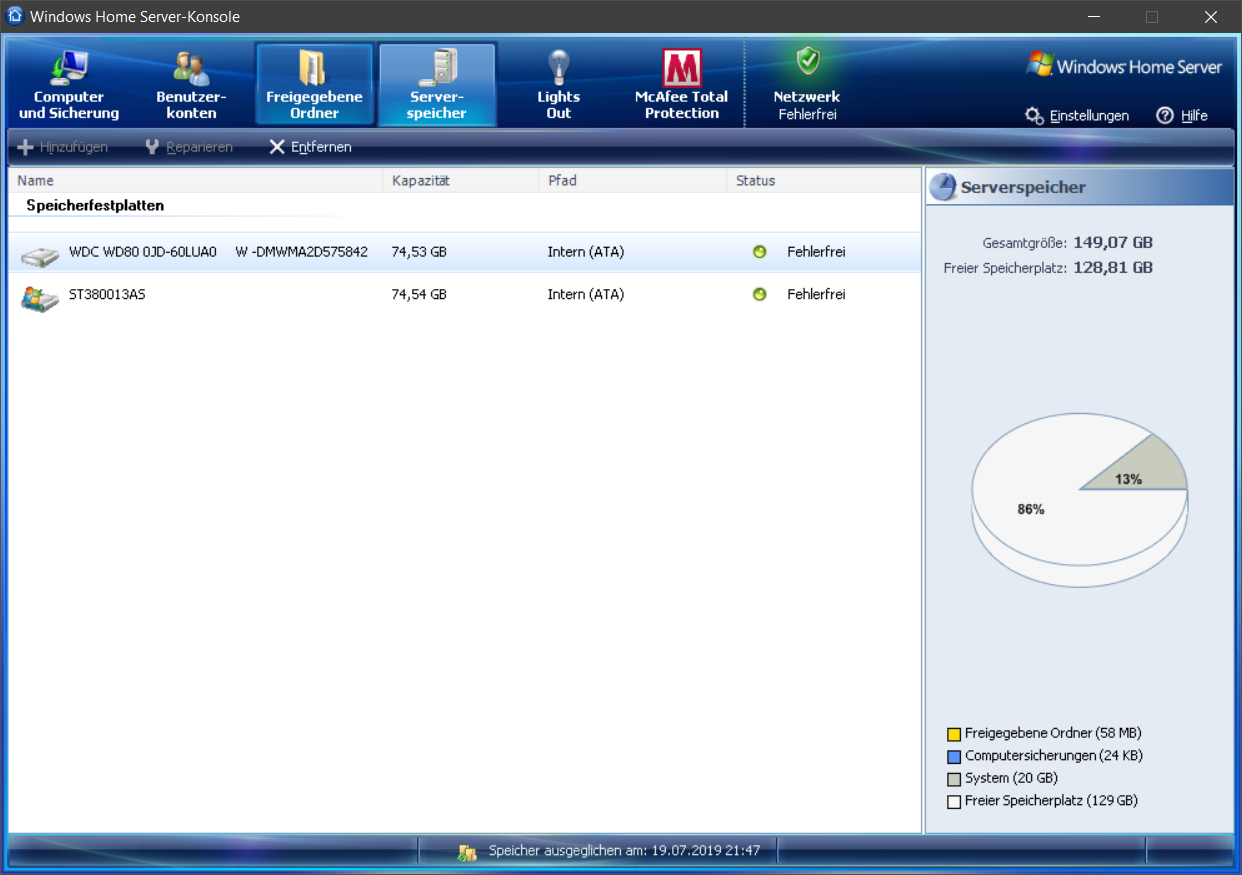Minimize the Windows Home Server-Konsole window
This screenshot has width=1242, height=875.
coord(1095,17)
